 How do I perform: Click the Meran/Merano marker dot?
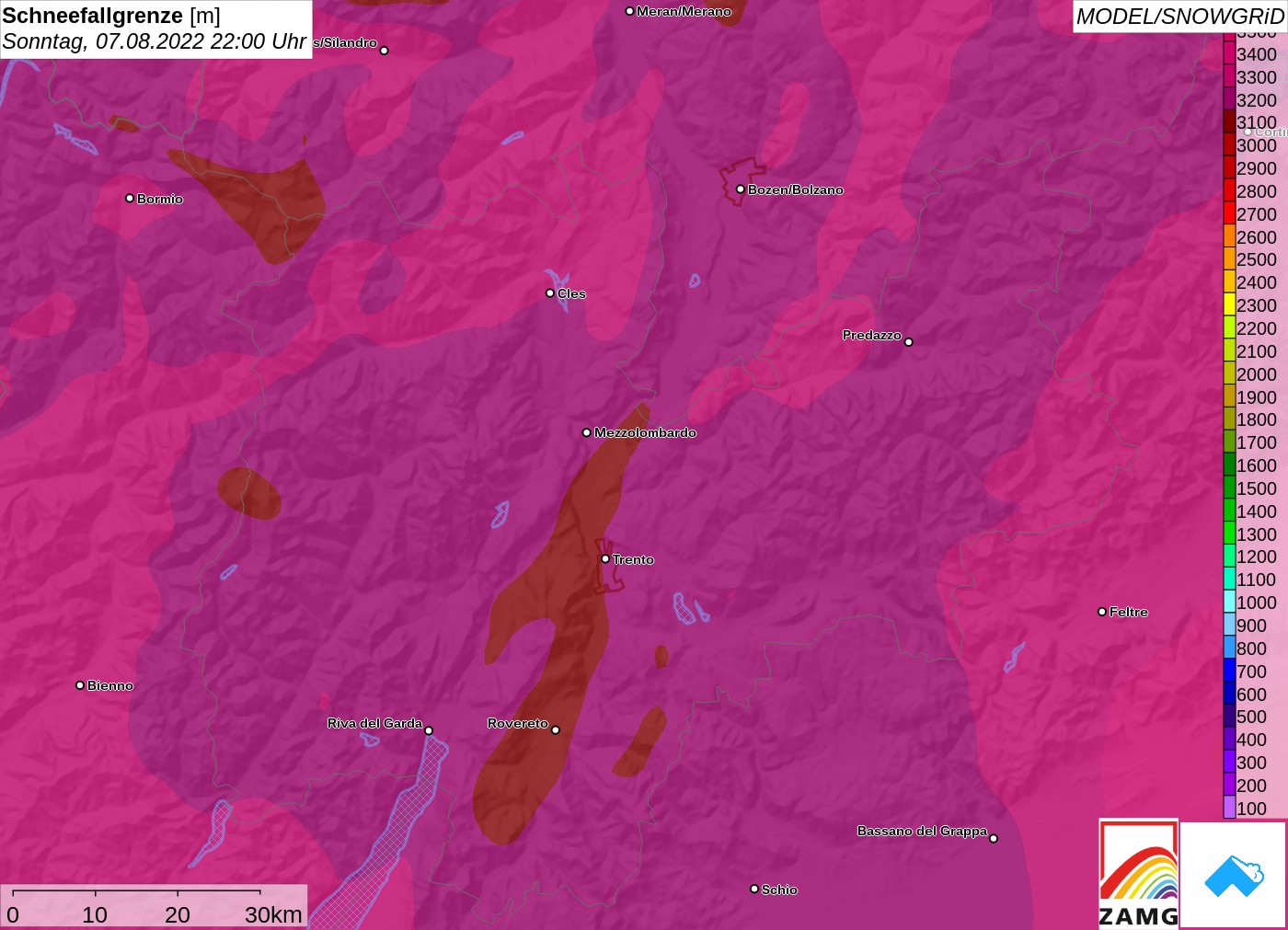pos(629,11)
